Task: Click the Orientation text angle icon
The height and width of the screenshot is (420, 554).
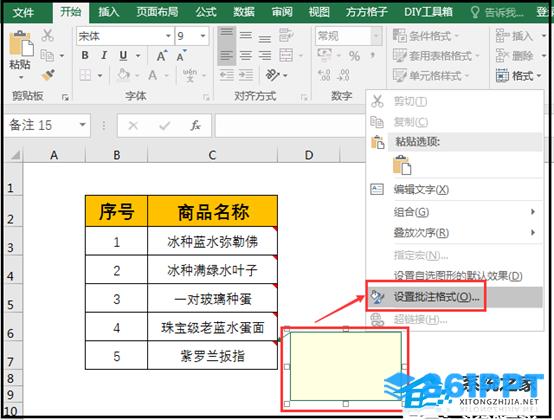Action: [x=272, y=75]
